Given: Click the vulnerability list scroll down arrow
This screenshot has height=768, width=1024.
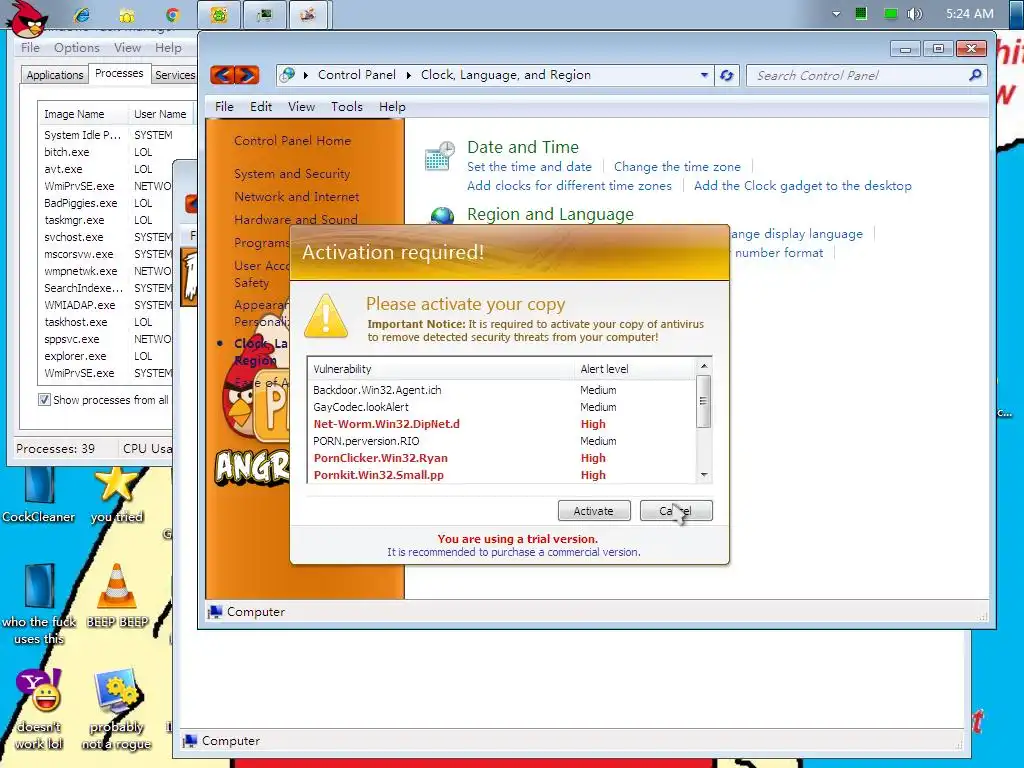Looking at the screenshot, I should (704, 475).
